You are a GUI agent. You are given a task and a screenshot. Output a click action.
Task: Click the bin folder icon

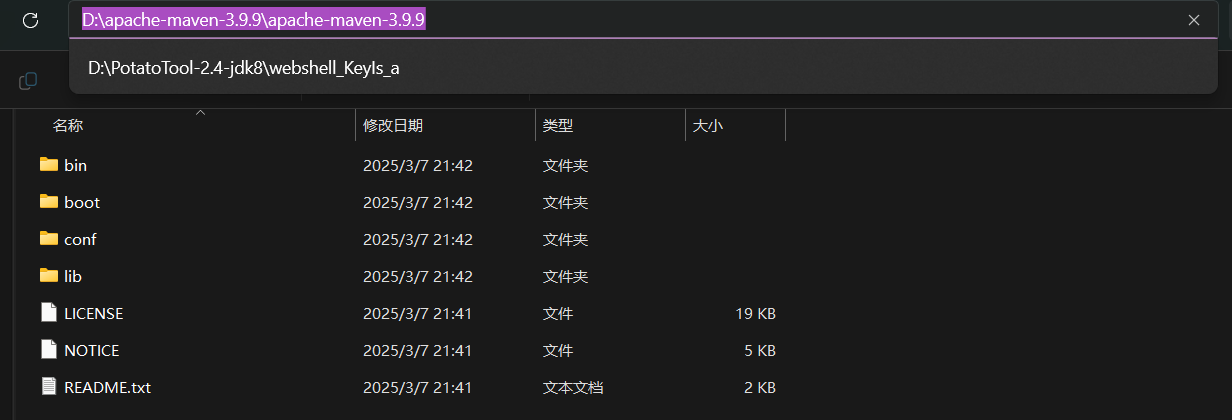pyautogui.click(x=49, y=165)
